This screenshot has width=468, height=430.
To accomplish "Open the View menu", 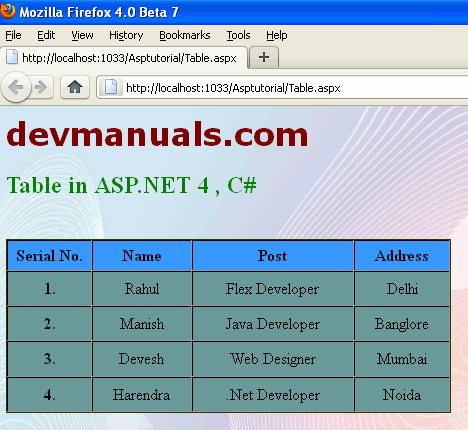I will point(82,35).
